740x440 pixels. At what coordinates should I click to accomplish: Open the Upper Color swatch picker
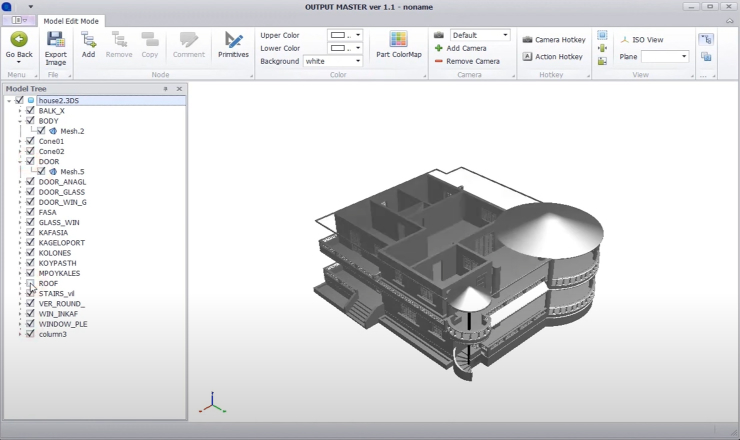(x=343, y=35)
